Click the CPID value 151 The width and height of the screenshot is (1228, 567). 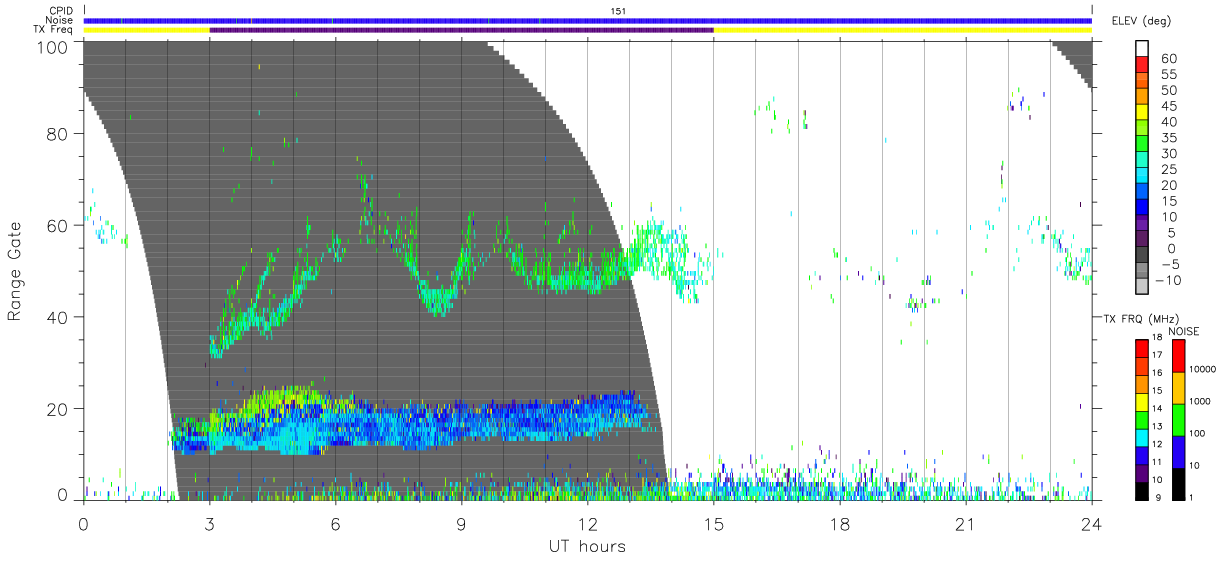coord(619,11)
